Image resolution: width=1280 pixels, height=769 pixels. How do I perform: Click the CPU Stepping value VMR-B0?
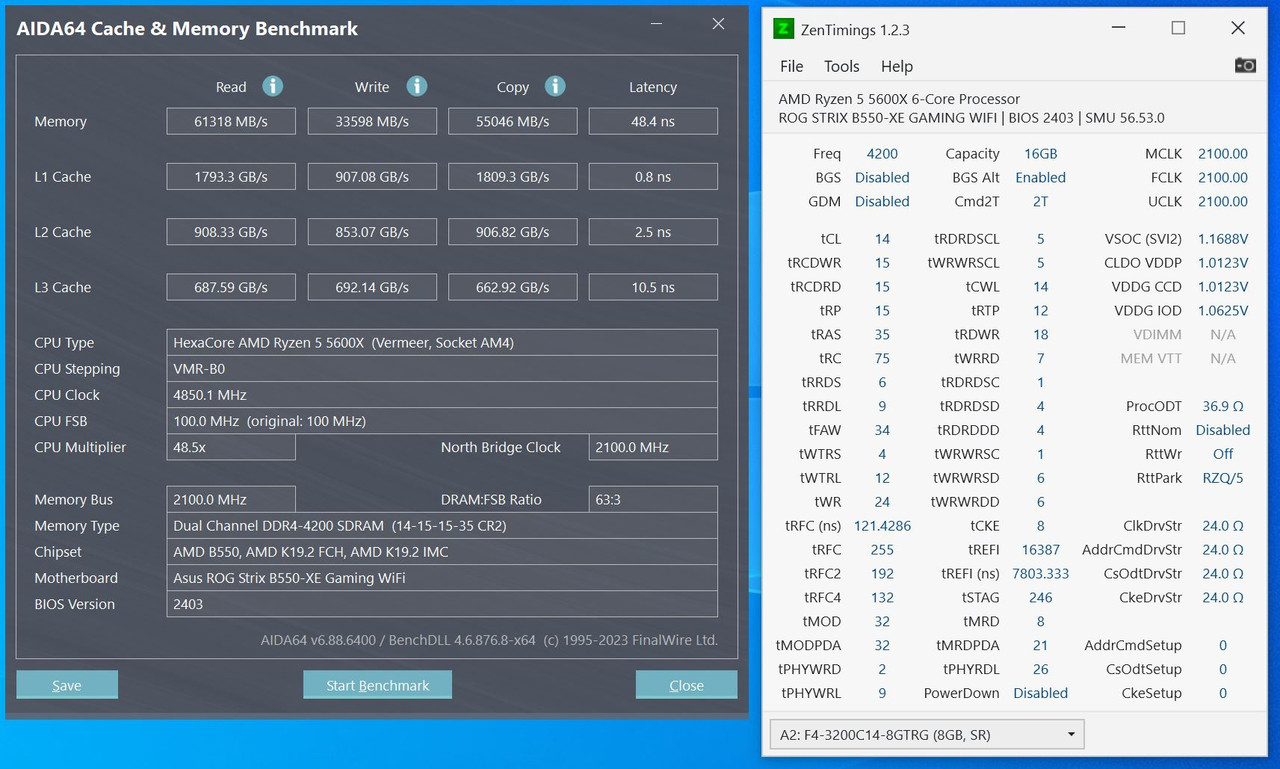442,368
